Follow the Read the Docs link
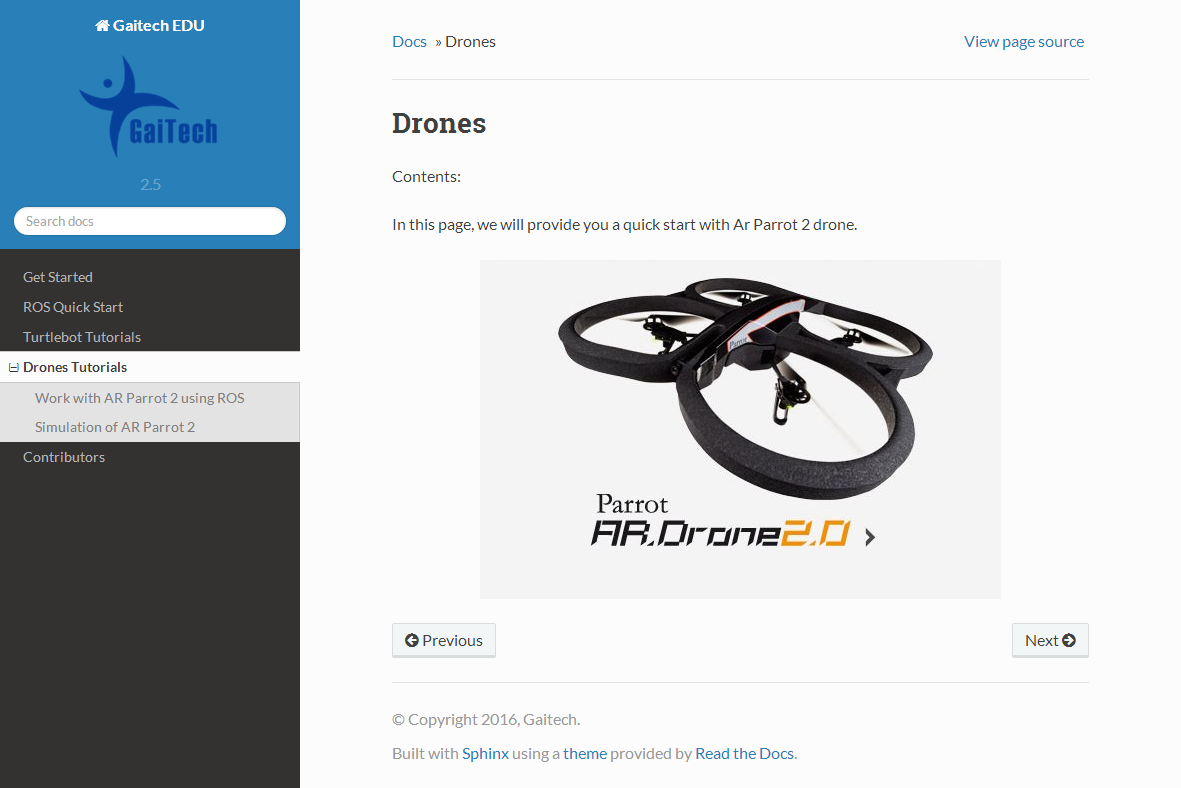 tap(744, 753)
